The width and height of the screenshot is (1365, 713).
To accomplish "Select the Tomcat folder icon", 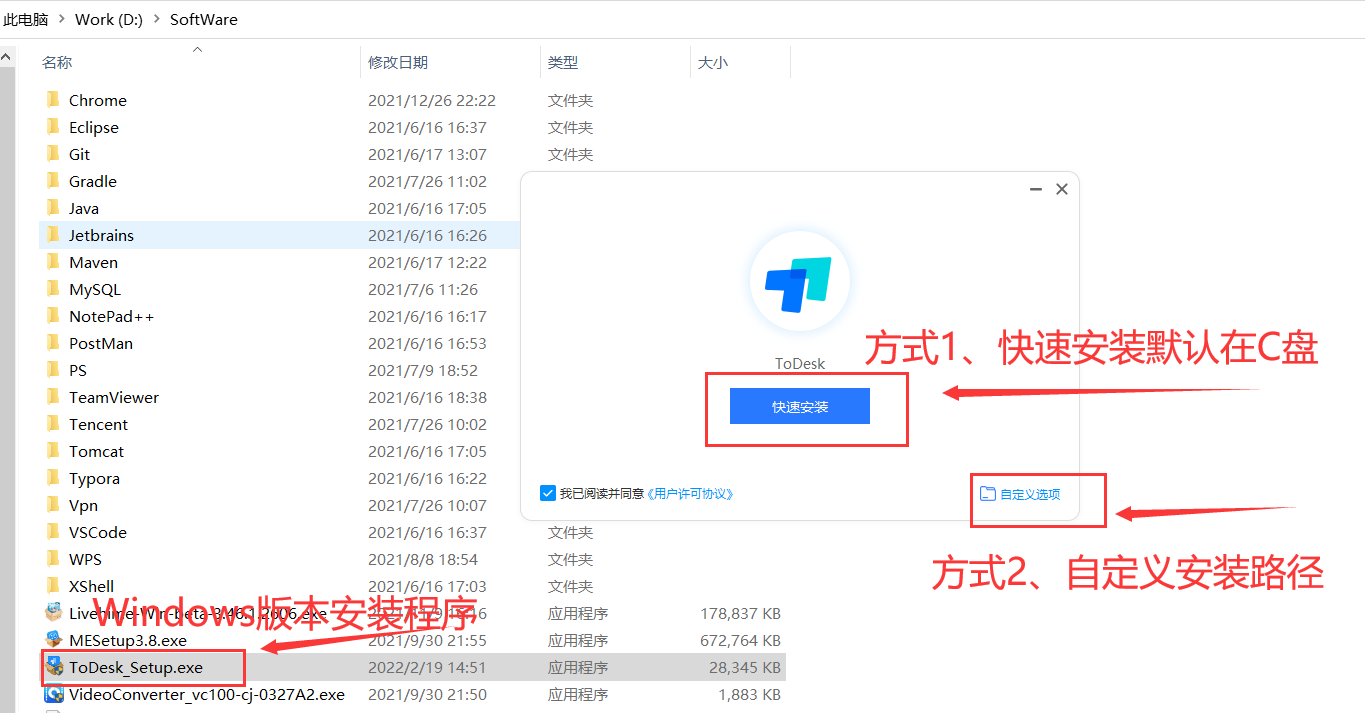I will (x=53, y=451).
